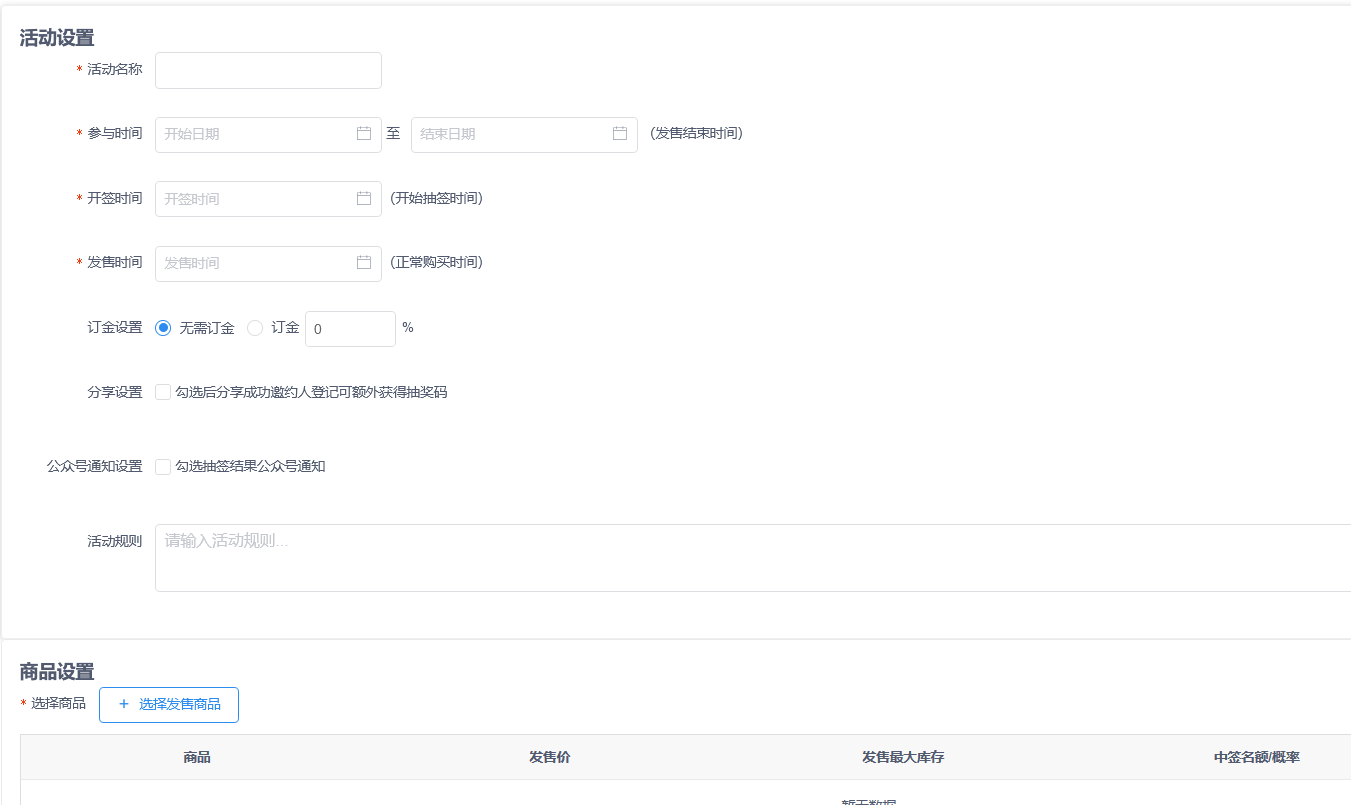The width and height of the screenshot is (1351, 805).
Task: Click the (开始抽签时间) hint text
Action: [x=437, y=198]
